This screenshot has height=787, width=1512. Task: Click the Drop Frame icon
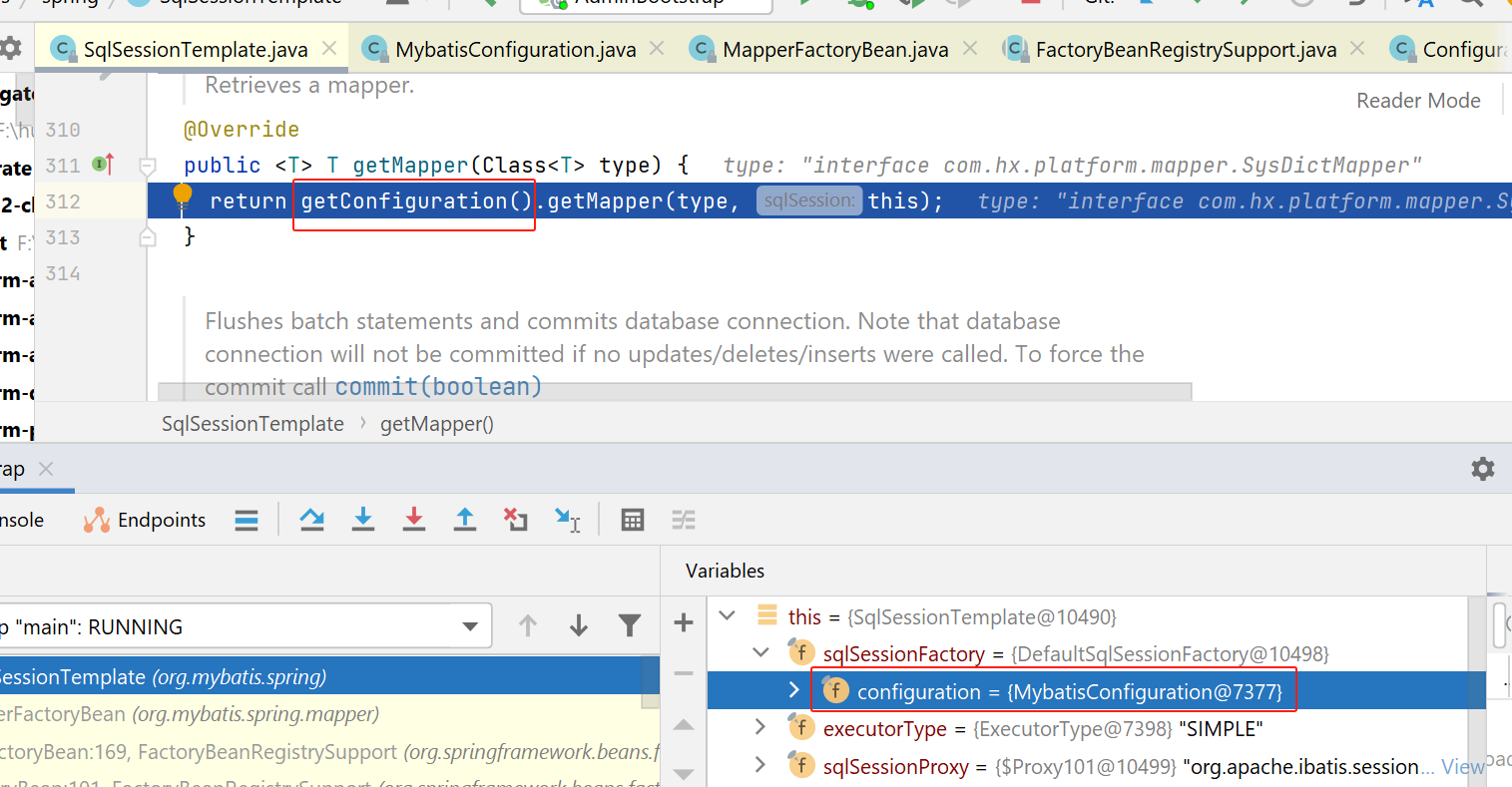(515, 519)
